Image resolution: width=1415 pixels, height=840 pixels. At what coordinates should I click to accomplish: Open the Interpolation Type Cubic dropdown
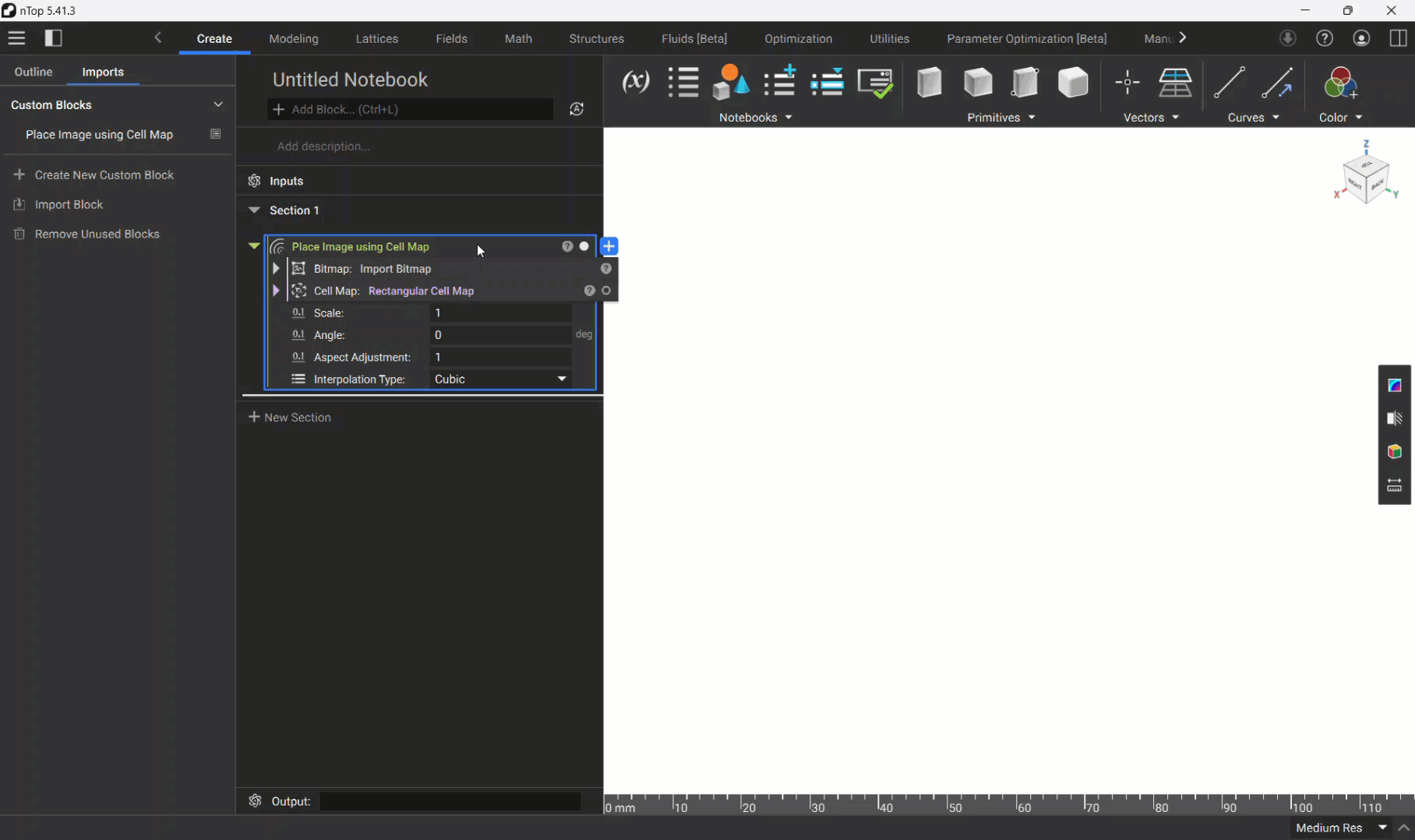pos(501,379)
